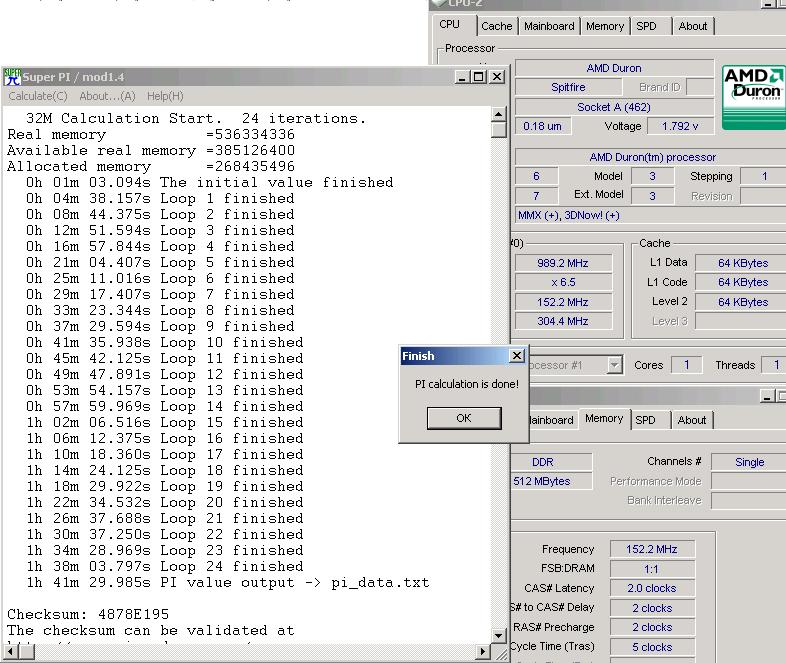Click the AMD Duron logo in CPU-Z
This screenshot has width=786, height=663.
753,97
